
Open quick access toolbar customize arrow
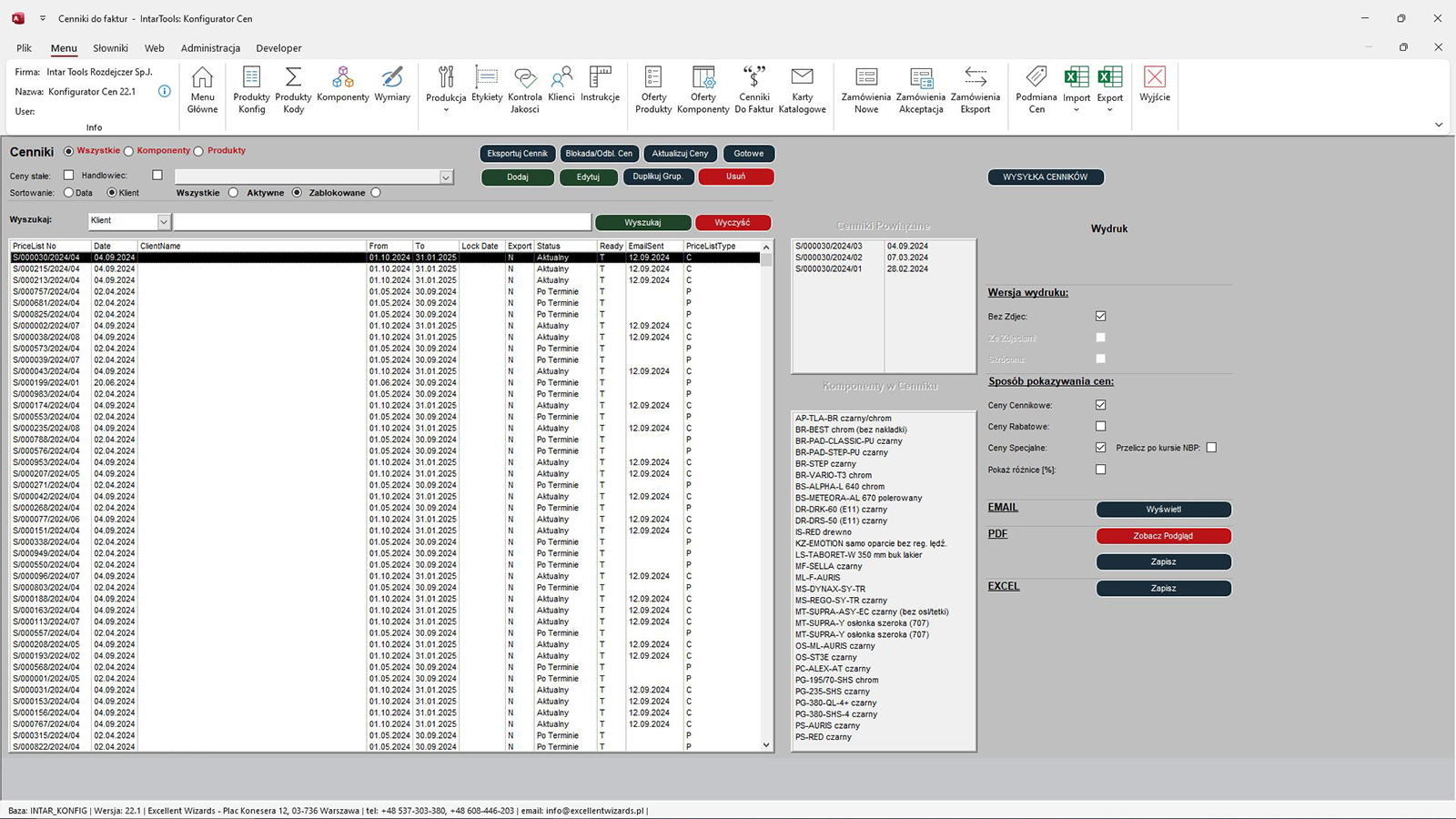coord(43,18)
